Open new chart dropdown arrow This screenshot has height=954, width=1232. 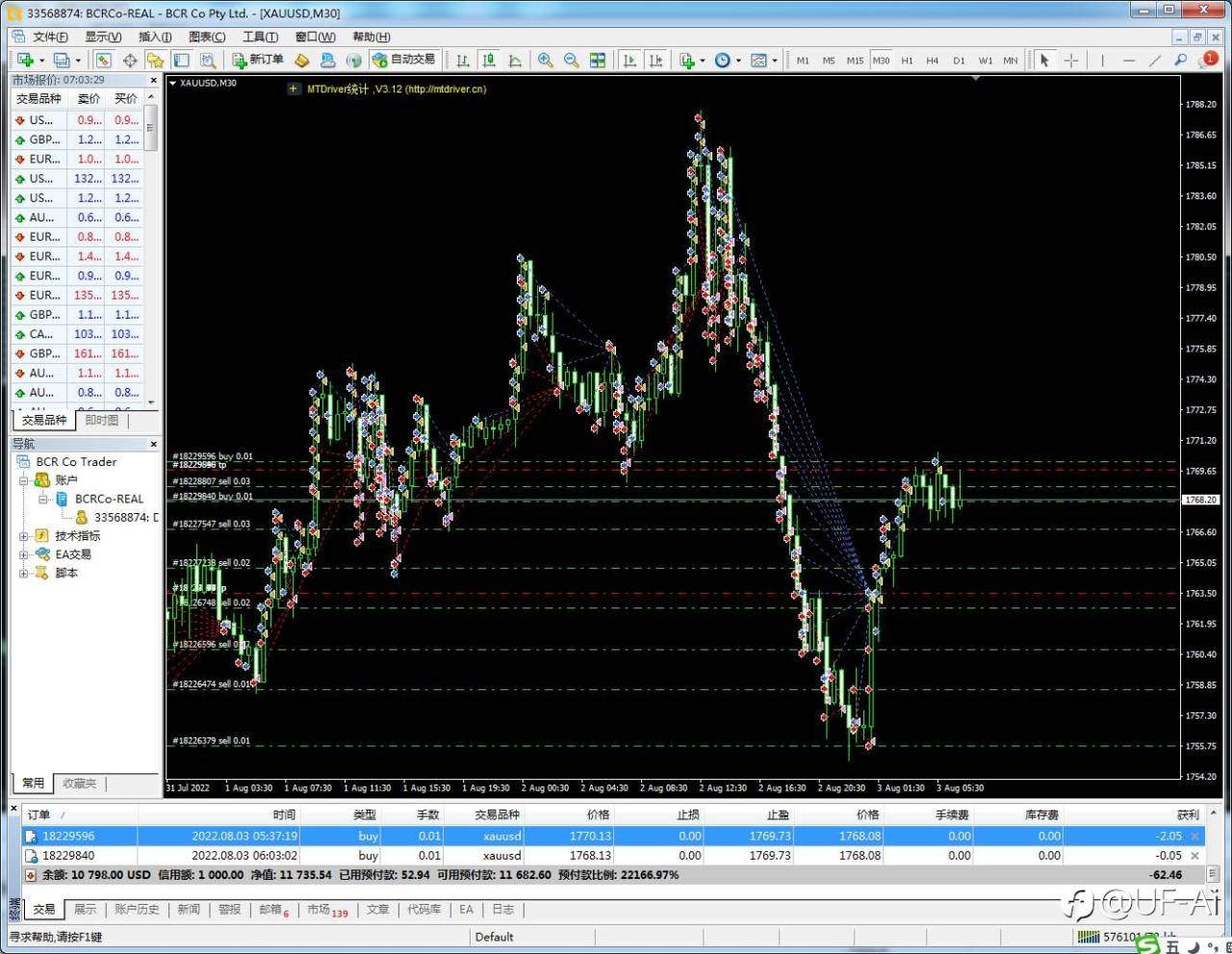tap(41, 61)
